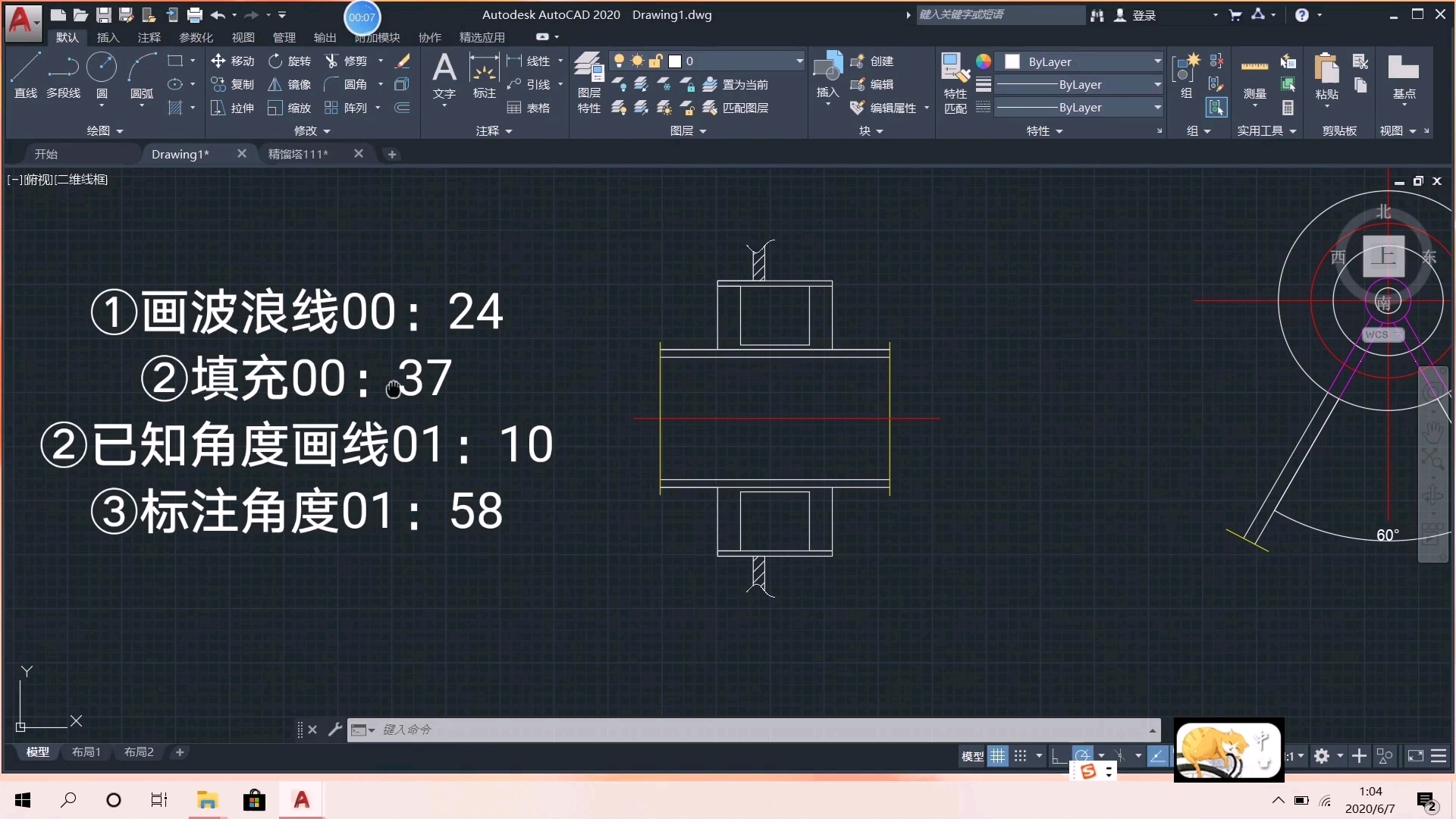Toggle grid display in status bar
The height and width of the screenshot is (819, 1456).
tap(998, 756)
